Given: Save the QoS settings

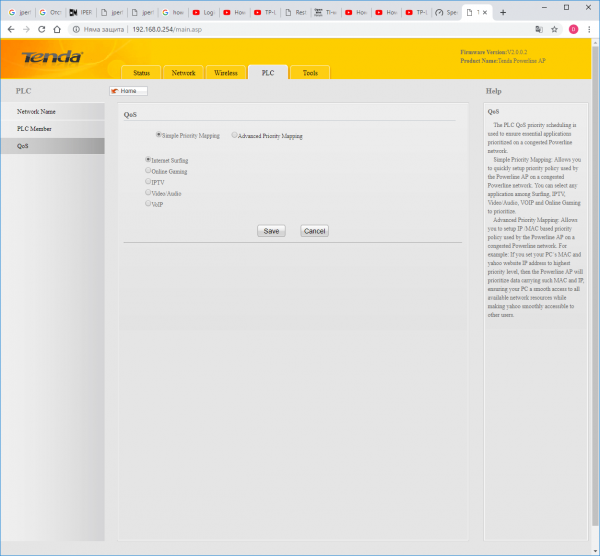Looking at the screenshot, I should tap(271, 231).
